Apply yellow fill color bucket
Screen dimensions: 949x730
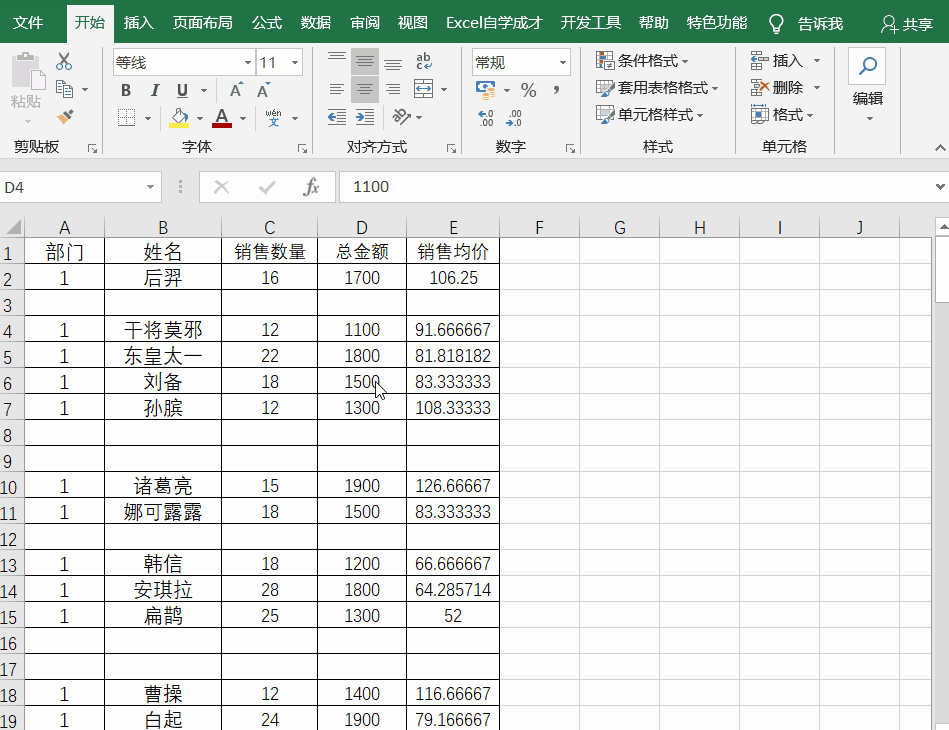coord(179,117)
